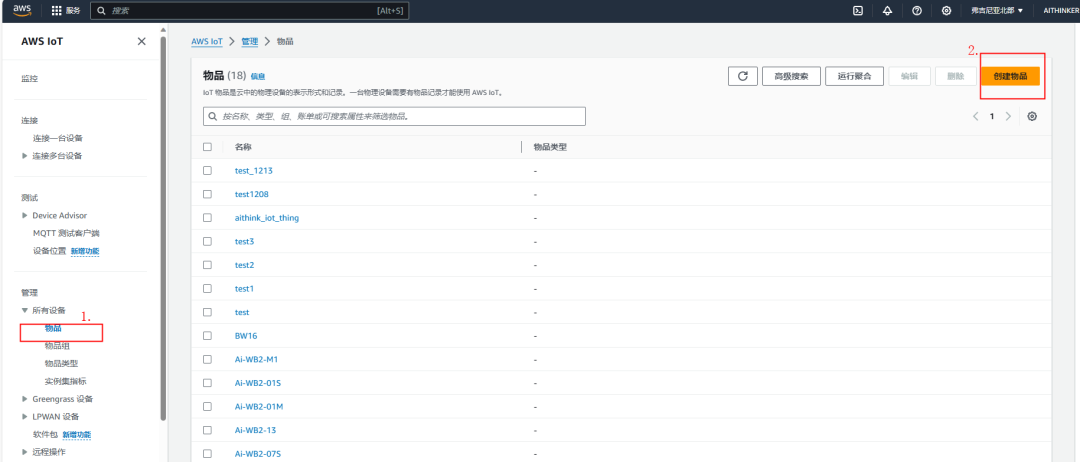Click the 编辑 button
Screen dimensions: 1080x462
coord(910,76)
